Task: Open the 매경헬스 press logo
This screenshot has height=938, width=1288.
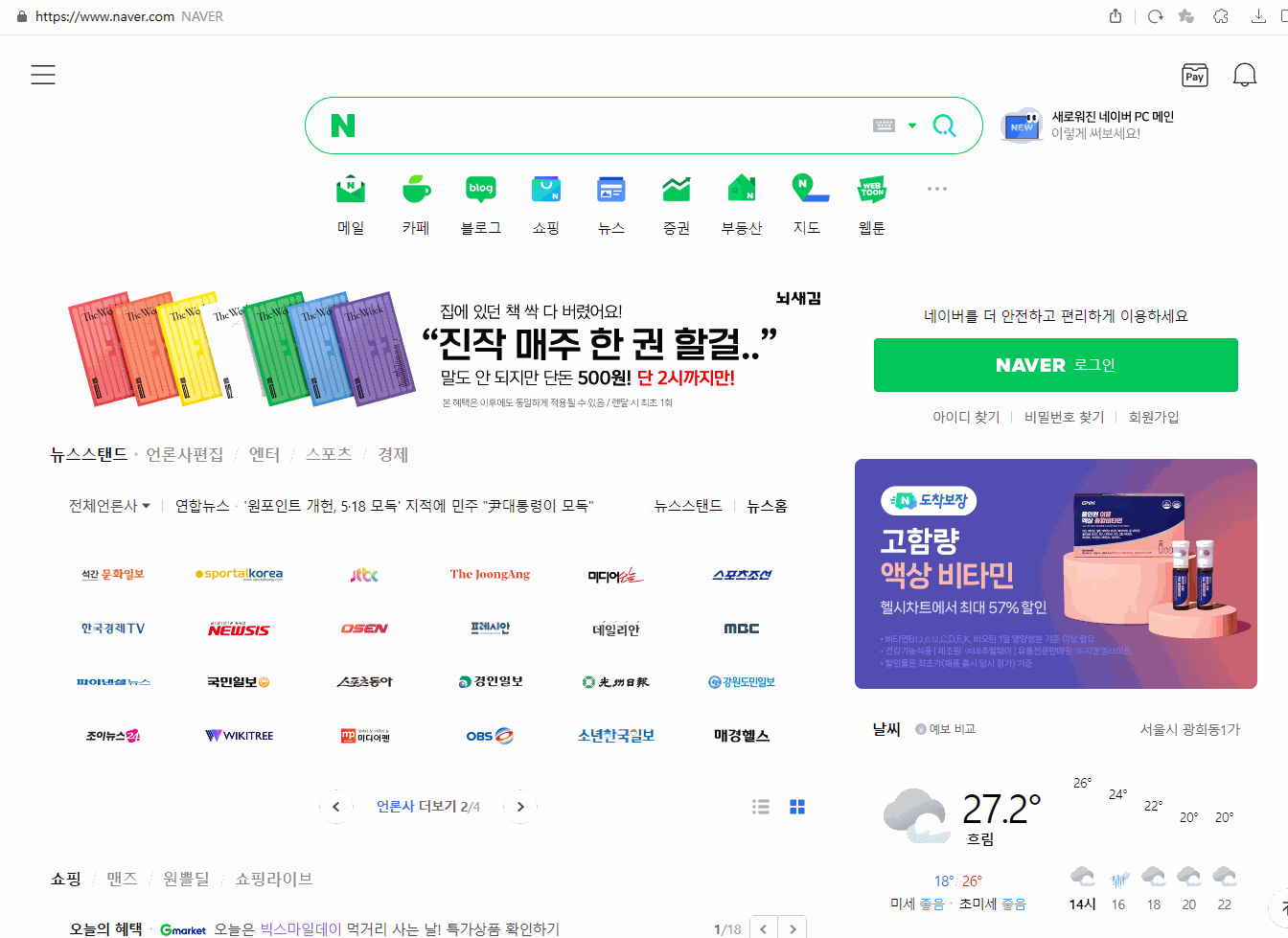Action: point(742,736)
